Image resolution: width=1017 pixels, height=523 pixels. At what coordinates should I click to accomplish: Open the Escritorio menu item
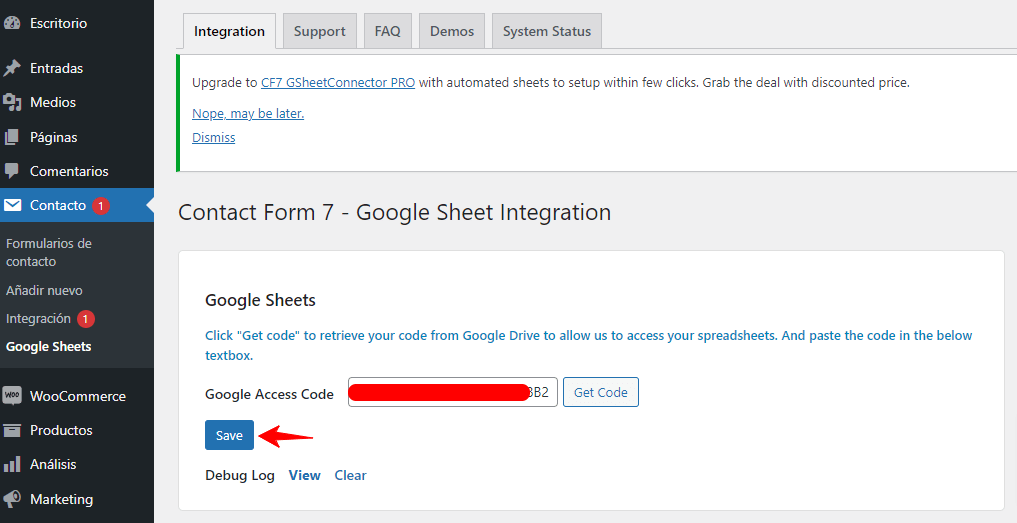click(x=58, y=23)
